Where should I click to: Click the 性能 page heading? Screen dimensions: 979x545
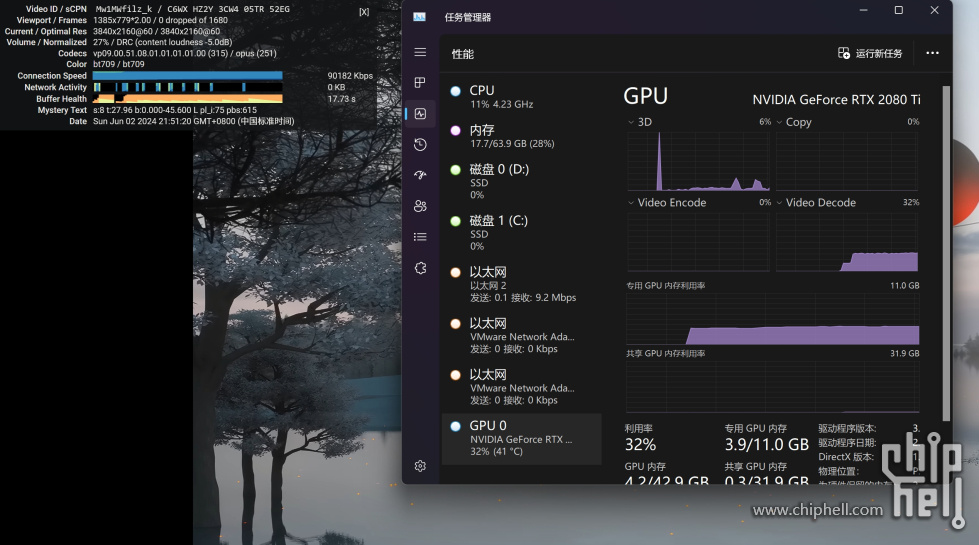pos(463,54)
